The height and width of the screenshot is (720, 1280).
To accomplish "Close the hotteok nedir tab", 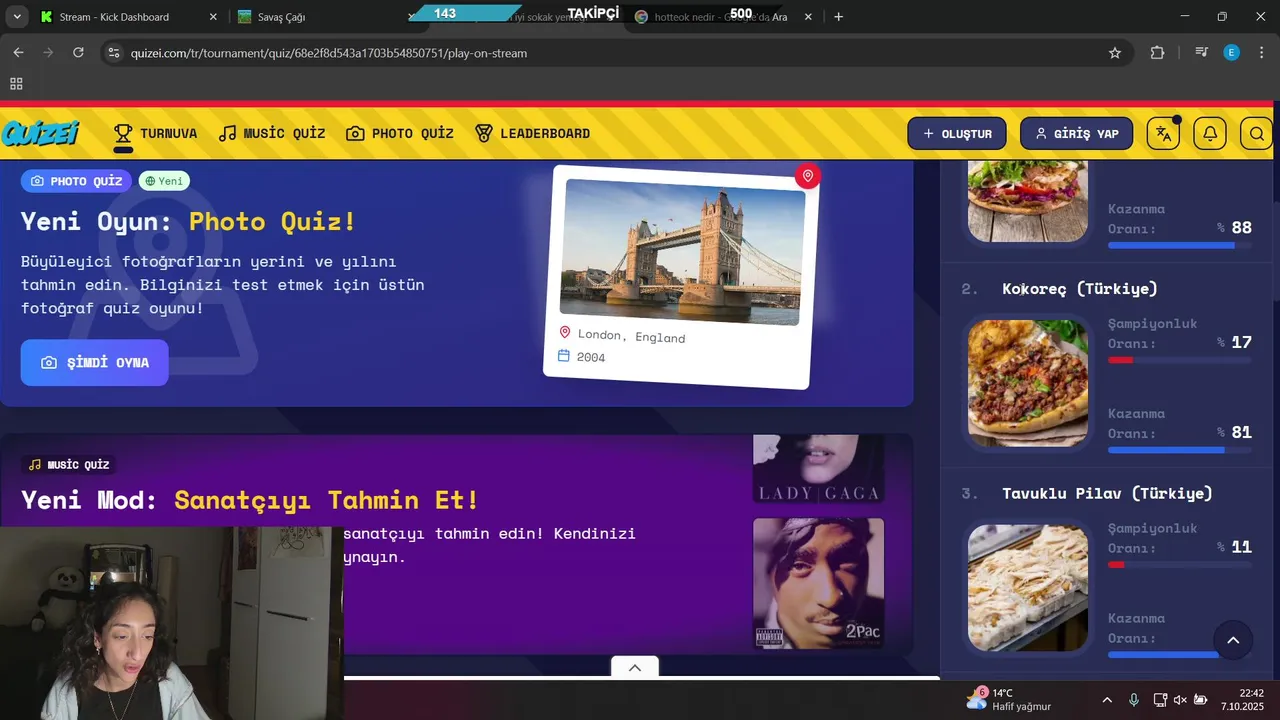I will pos(808,17).
